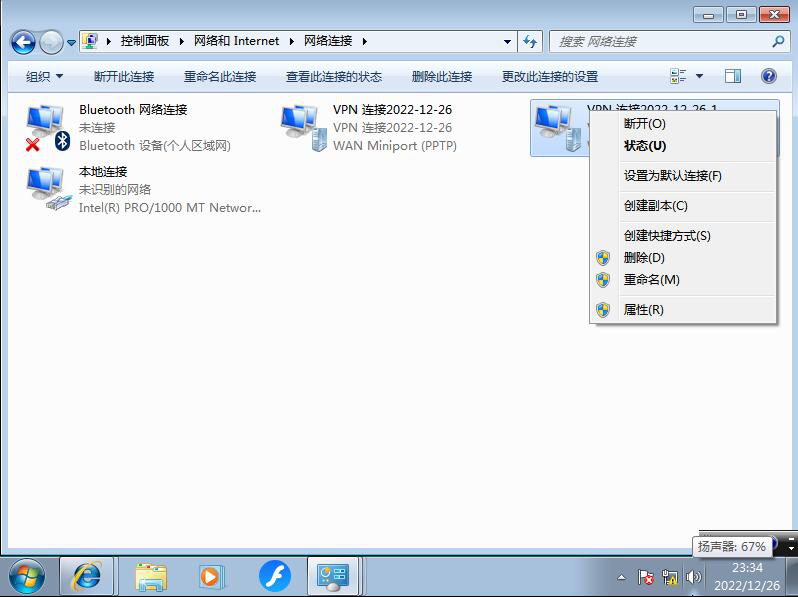Click the control panel icon in address bar
The image size is (798, 597).
90,41
